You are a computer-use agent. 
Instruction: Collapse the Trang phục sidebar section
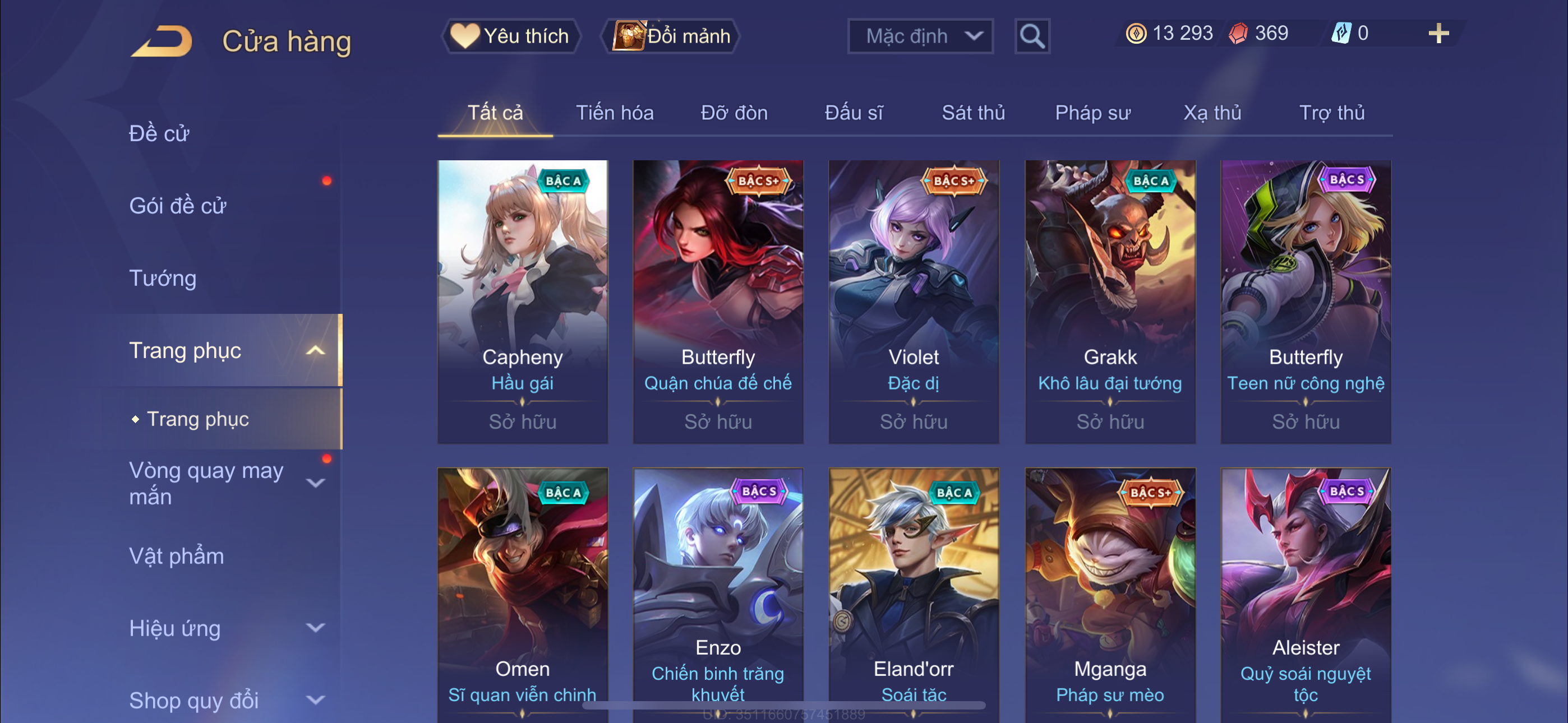[315, 350]
